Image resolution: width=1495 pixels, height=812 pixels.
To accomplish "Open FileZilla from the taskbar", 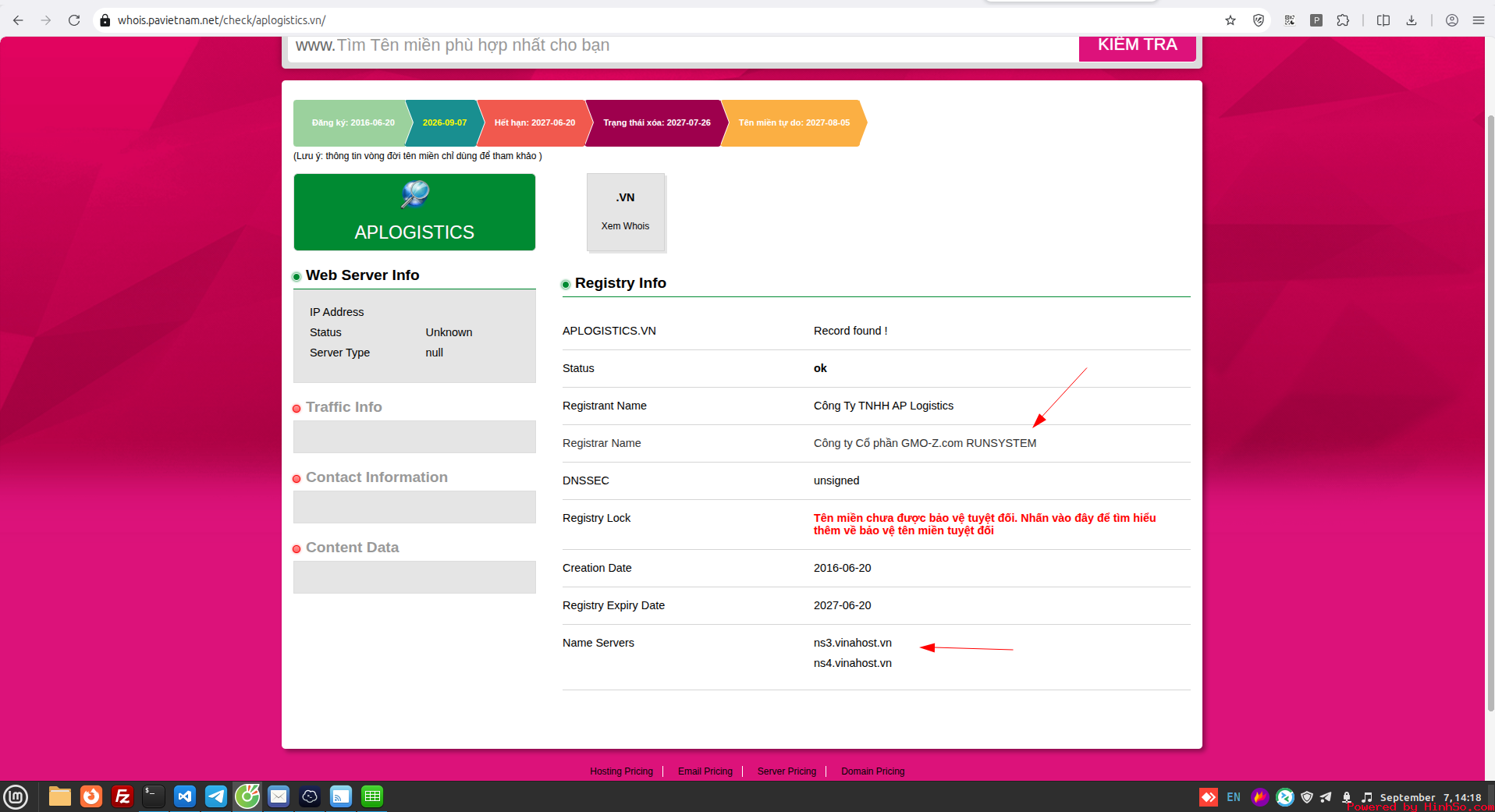I will point(123,796).
